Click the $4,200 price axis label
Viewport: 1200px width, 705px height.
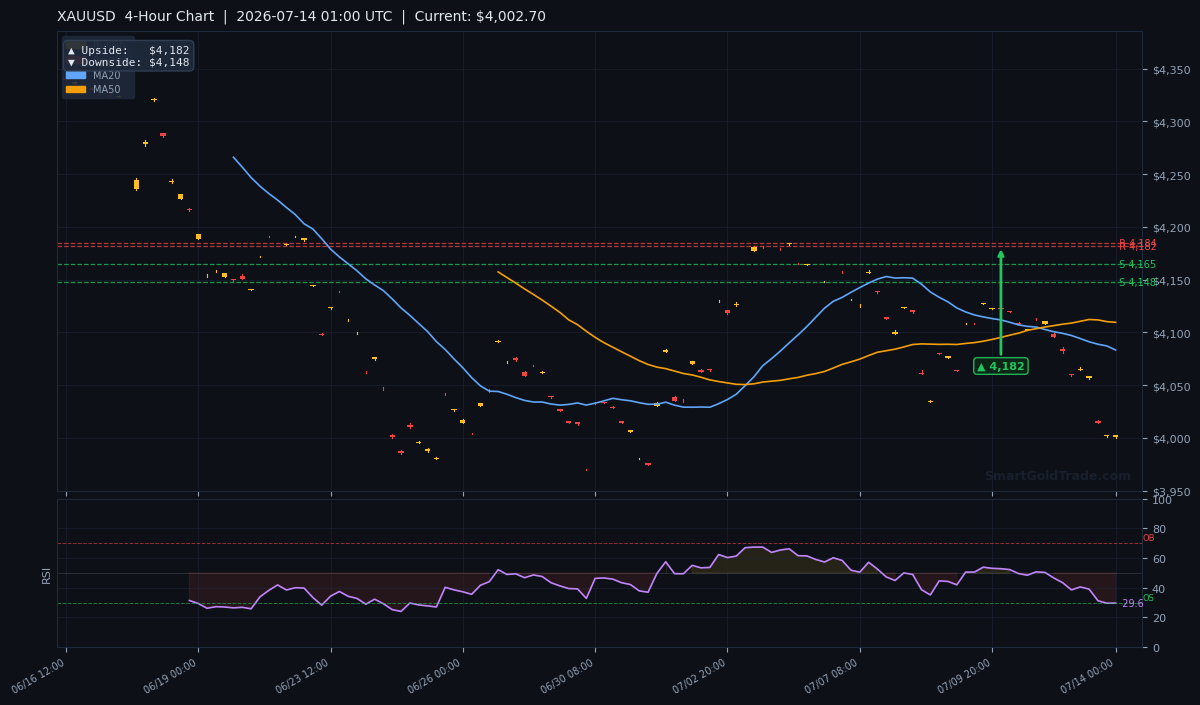click(x=1171, y=228)
